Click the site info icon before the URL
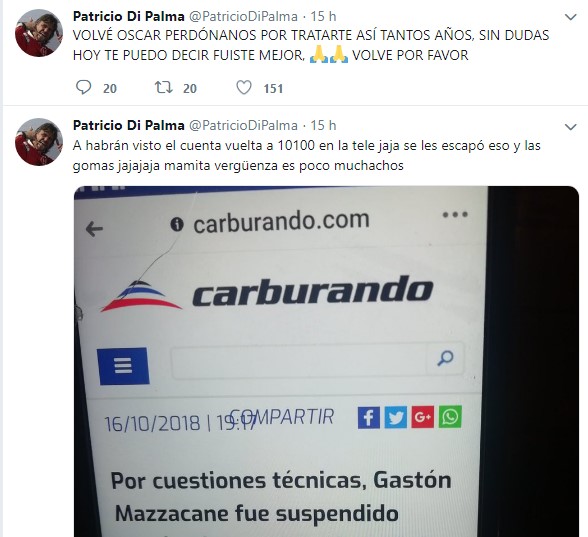 tap(177, 224)
